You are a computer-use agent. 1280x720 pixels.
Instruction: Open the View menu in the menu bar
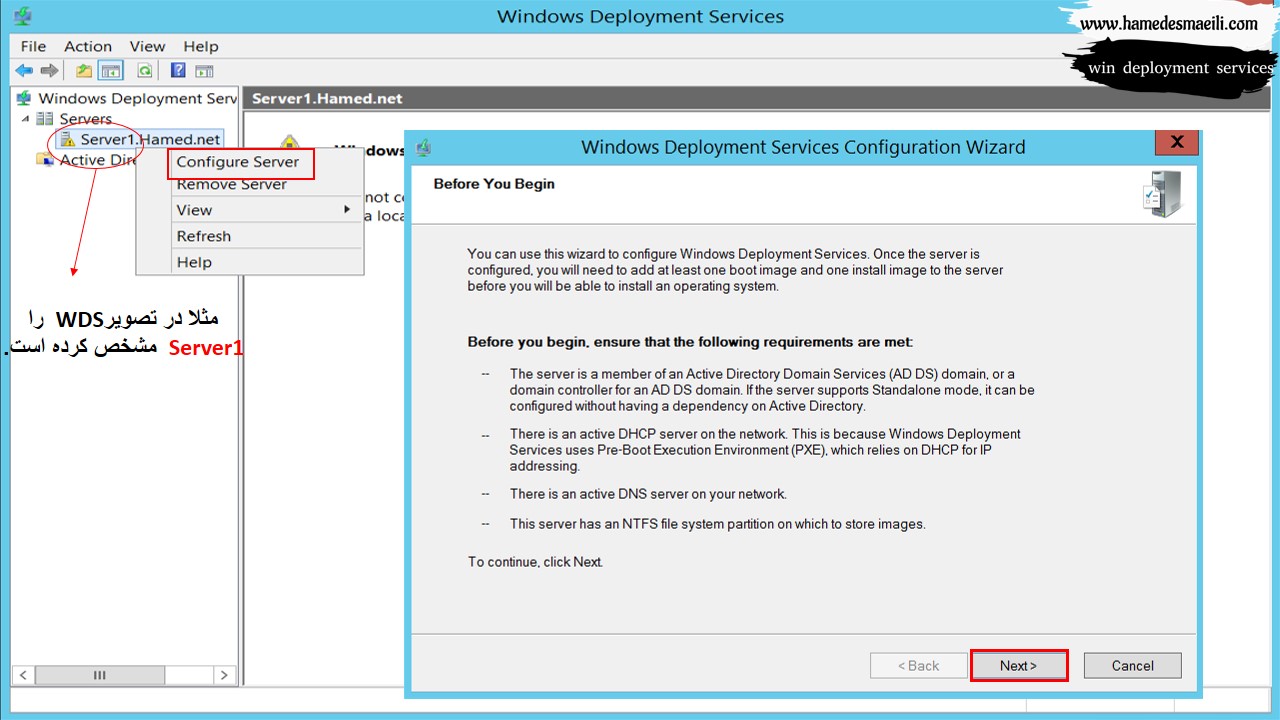[x=147, y=46]
